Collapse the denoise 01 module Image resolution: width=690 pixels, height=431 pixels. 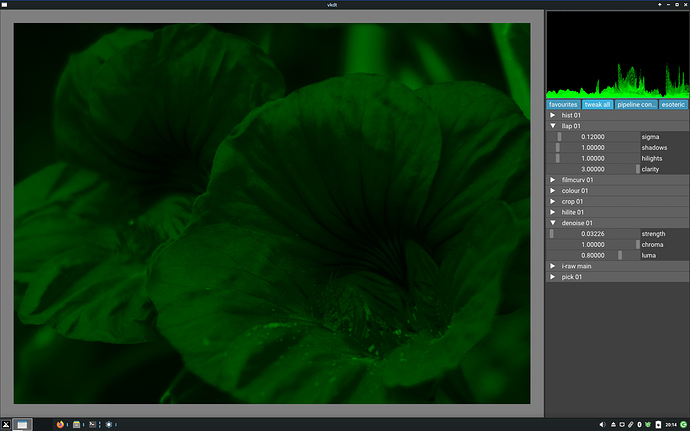tap(552, 223)
